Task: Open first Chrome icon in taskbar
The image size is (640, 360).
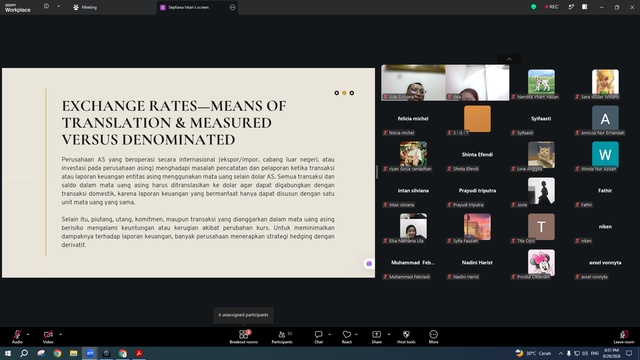Action: click(x=57, y=353)
